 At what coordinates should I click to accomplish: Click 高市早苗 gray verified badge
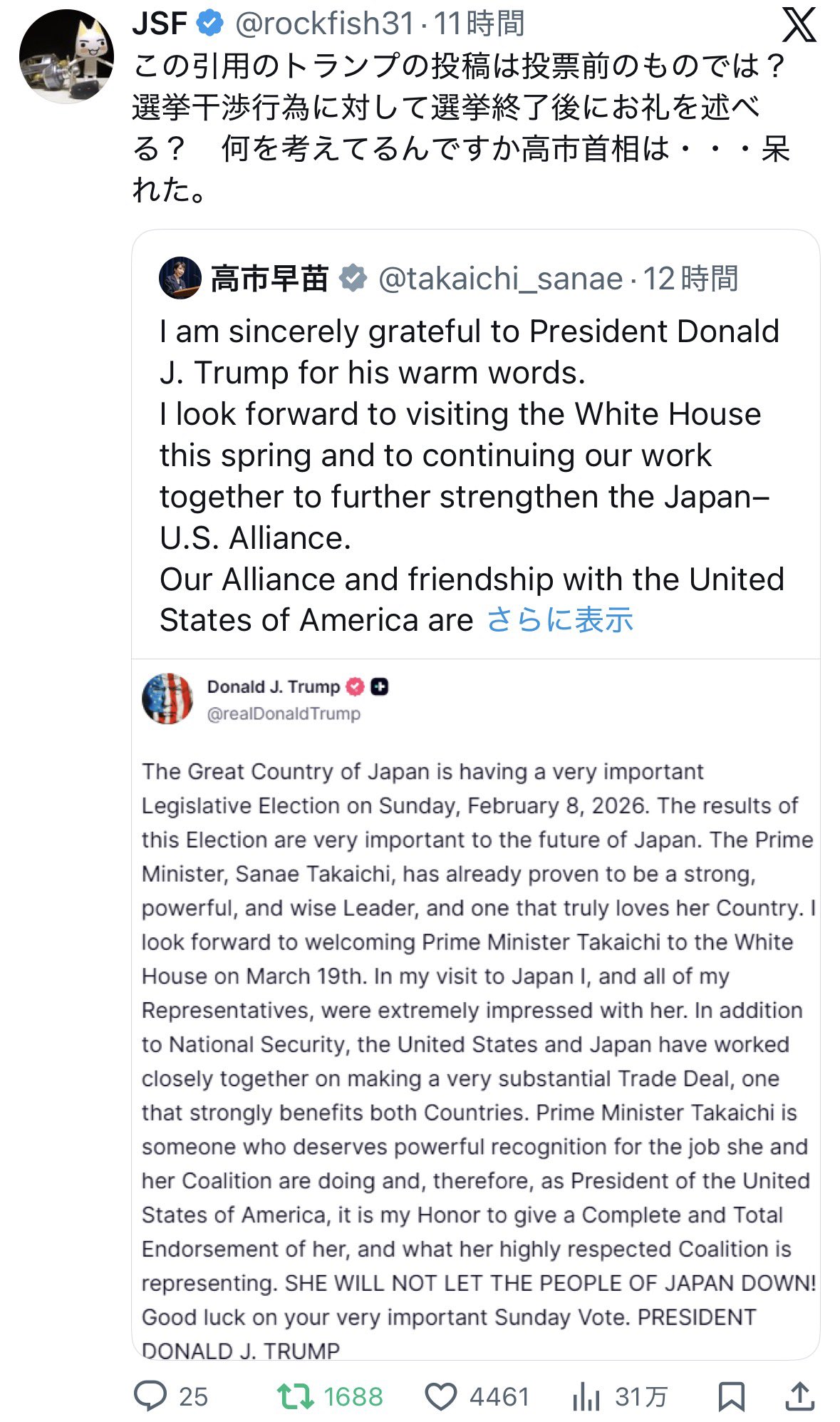[352, 278]
